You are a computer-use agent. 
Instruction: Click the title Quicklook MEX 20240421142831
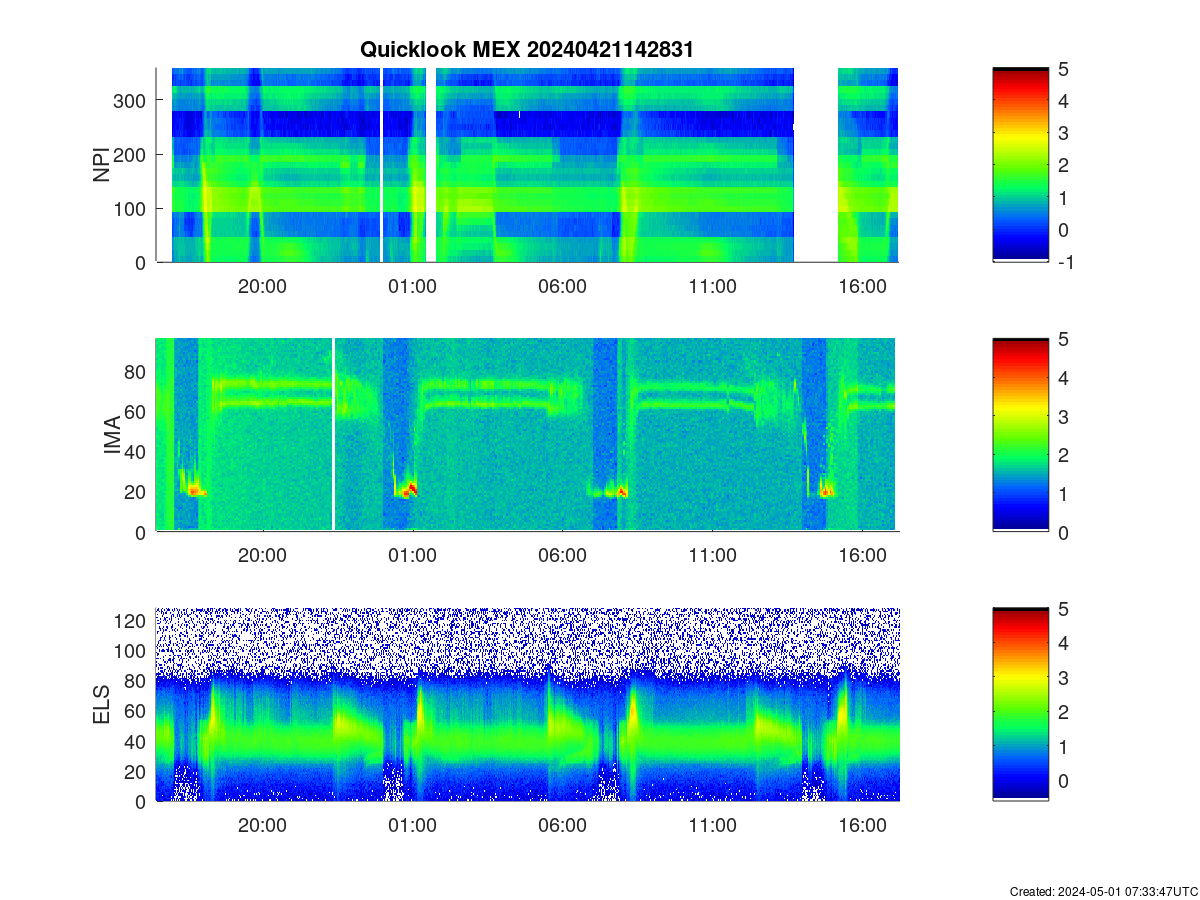coord(526,49)
